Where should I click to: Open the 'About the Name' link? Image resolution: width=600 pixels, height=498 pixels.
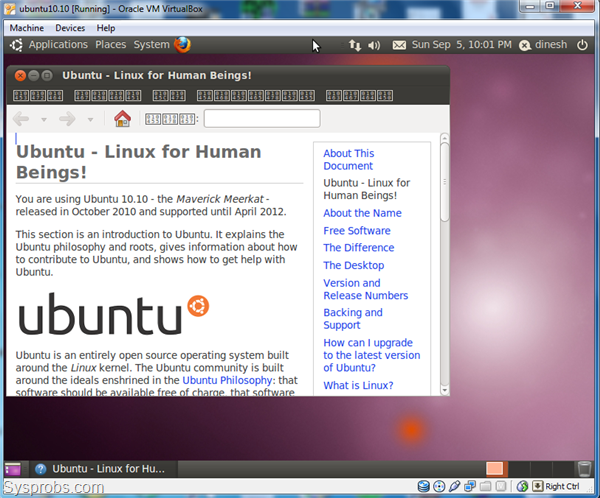point(362,213)
